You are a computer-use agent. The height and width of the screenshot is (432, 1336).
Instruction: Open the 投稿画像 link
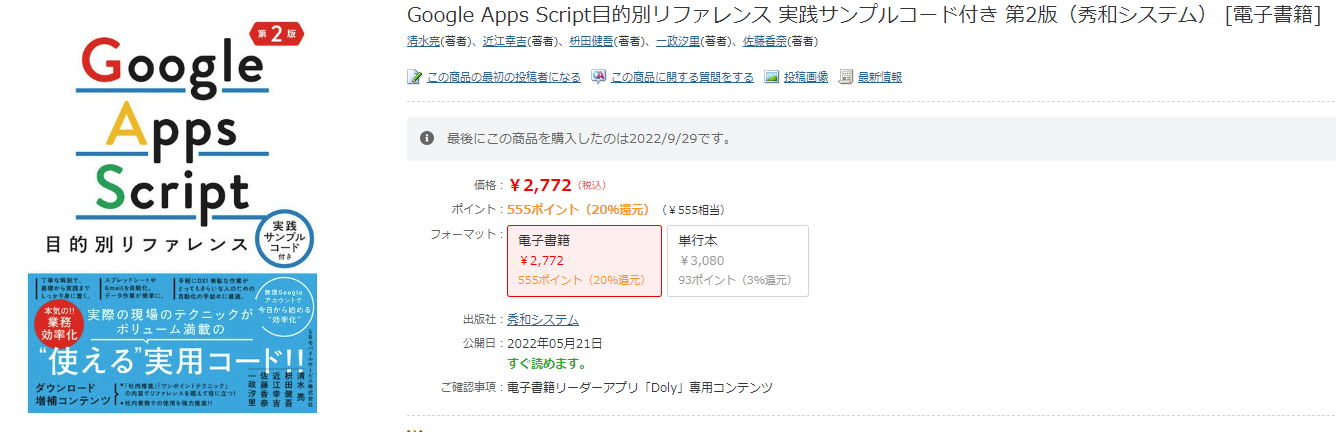pyautogui.click(x=806, y=77)
